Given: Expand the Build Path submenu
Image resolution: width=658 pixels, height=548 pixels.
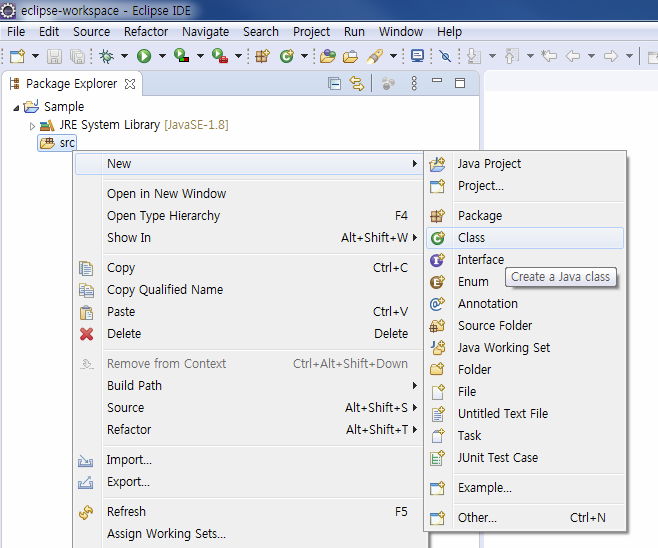Looking at the screenshot, I should pos(248,386).
